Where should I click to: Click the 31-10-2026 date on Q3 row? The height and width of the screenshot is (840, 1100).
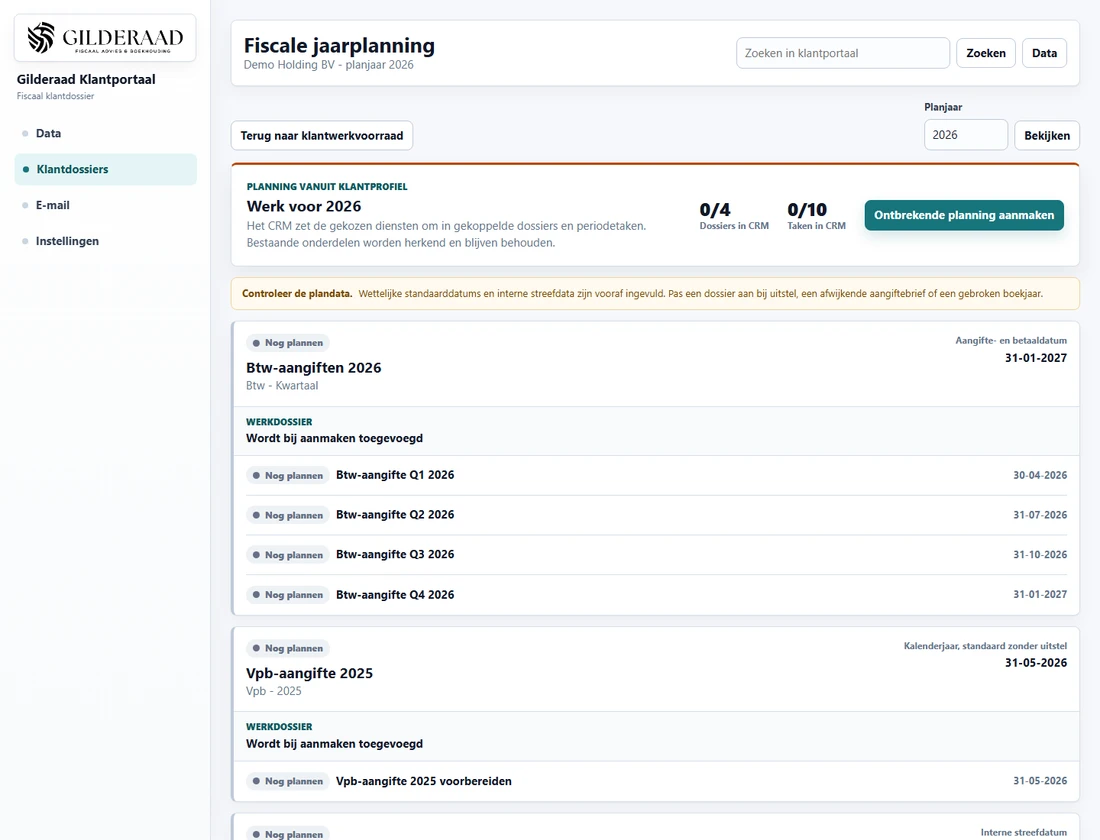pyautogui.click(x=1040, y=554)
